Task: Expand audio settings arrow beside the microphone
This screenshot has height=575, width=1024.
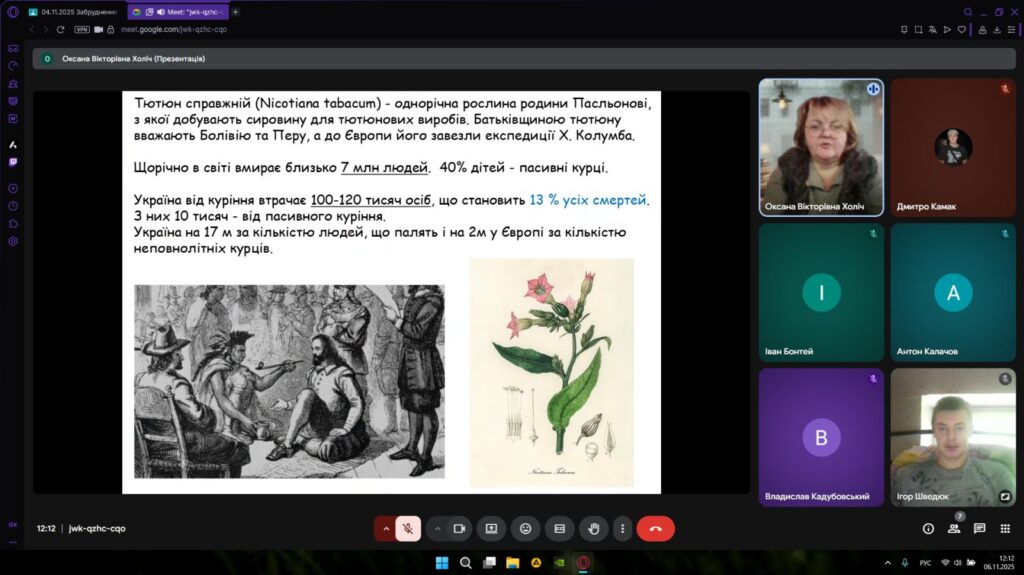Action: coord(385,528)
